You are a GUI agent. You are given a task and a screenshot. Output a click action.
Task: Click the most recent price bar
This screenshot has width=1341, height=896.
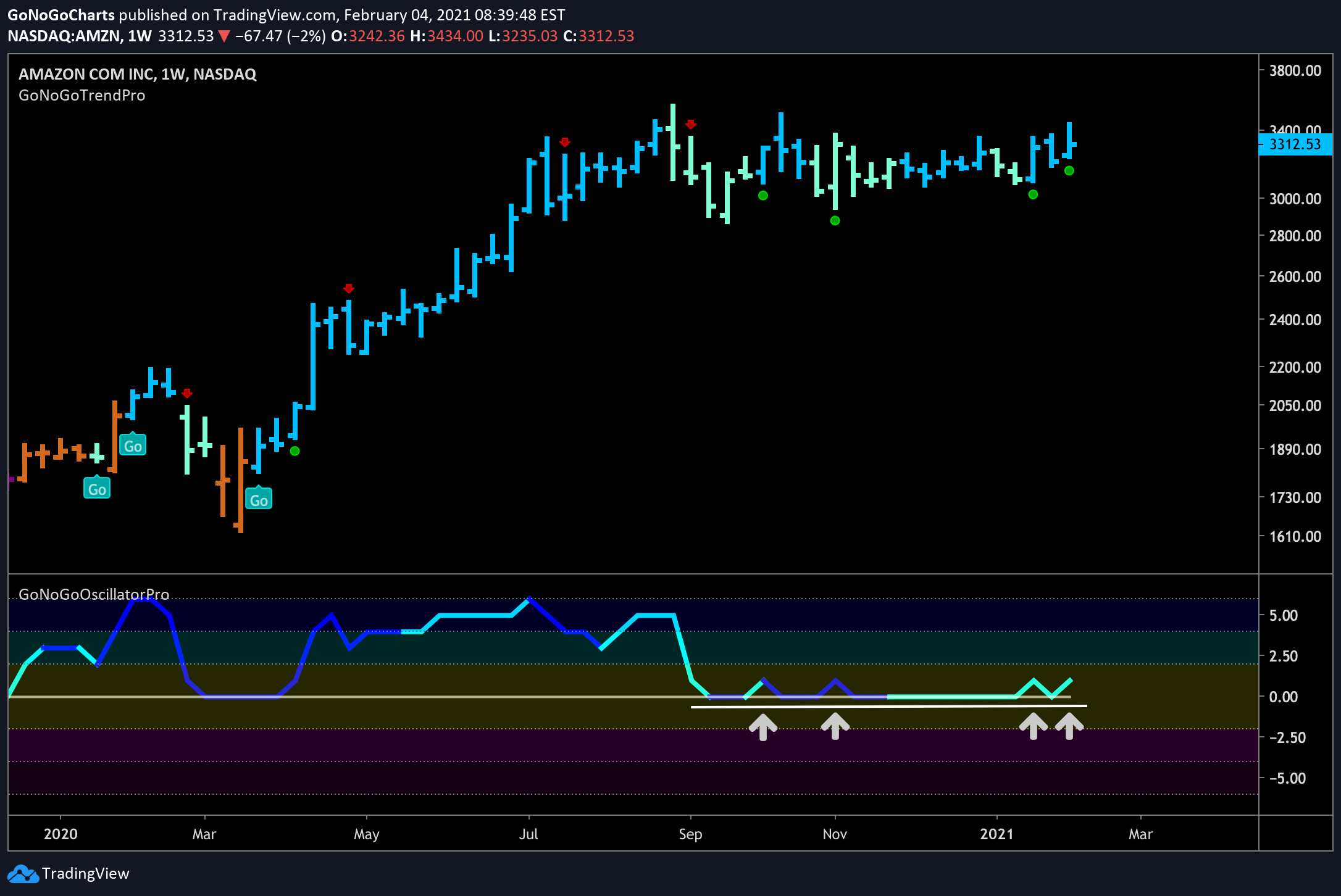(1069, 141)
